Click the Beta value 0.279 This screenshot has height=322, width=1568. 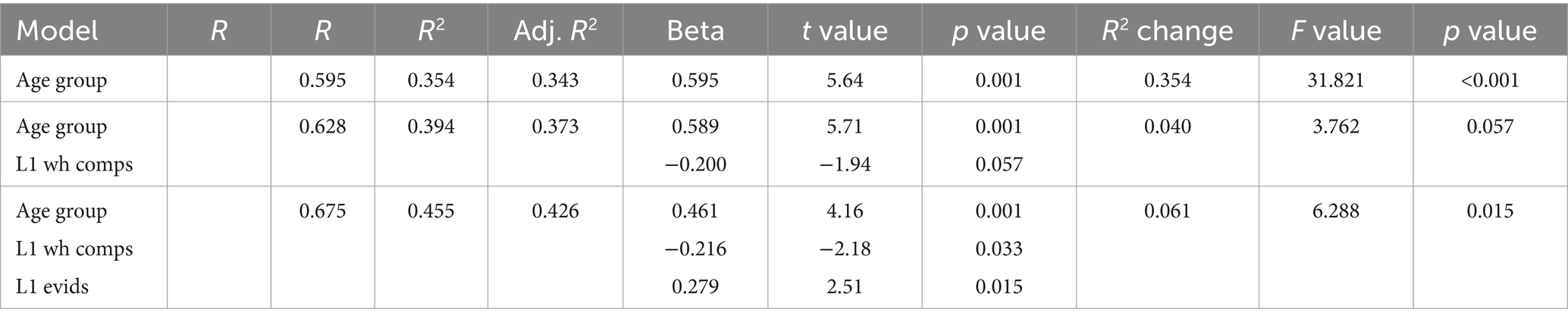click(x=695, y=286)
